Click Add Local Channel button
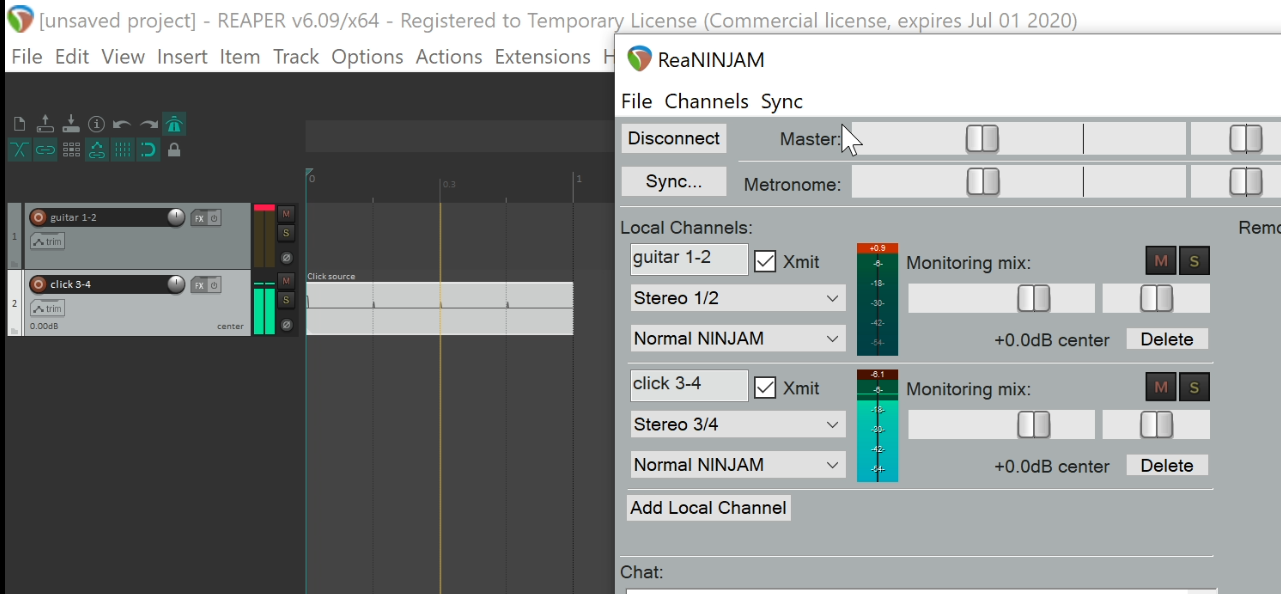Screen dimensions: 1281x594 tap(708, 507)
